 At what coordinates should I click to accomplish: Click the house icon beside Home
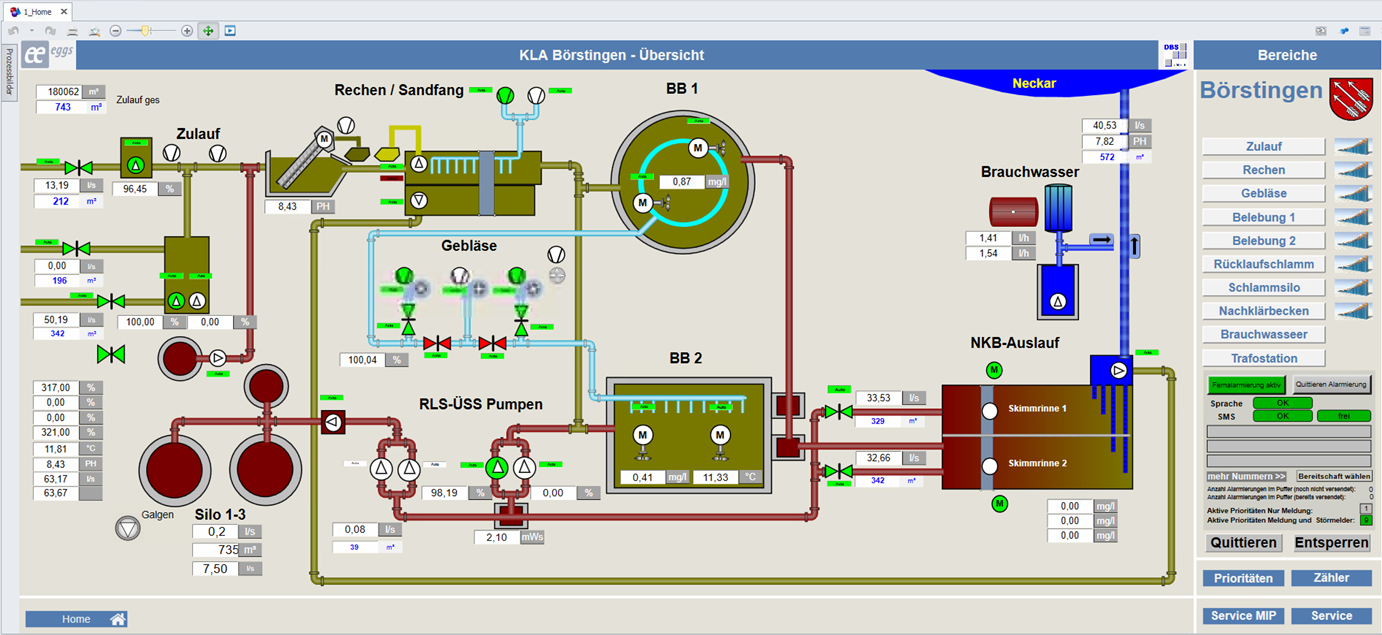pyautogui.click(x=118, y=619)
